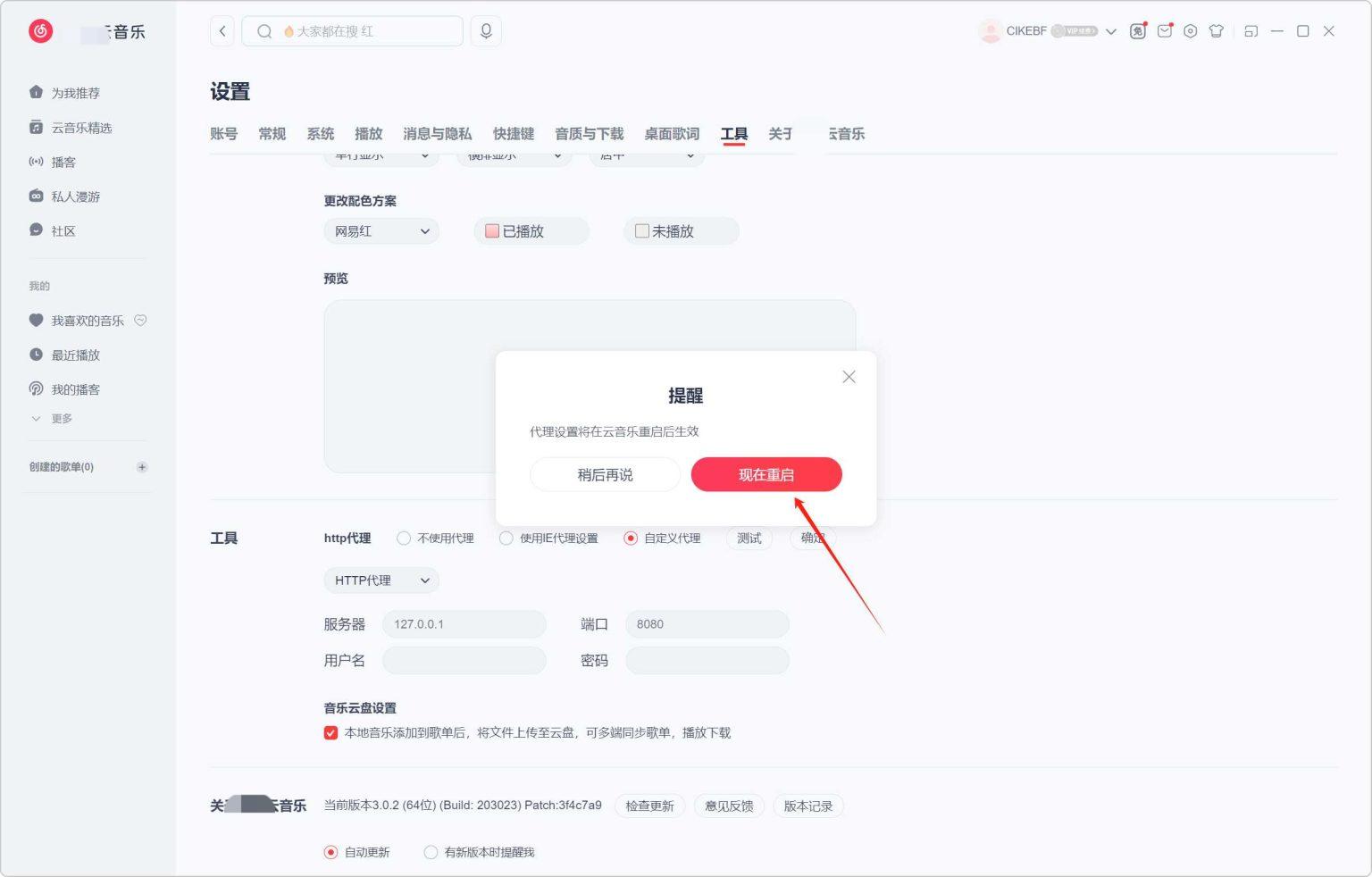Select 自动更新 radio option

coord(330,853)
